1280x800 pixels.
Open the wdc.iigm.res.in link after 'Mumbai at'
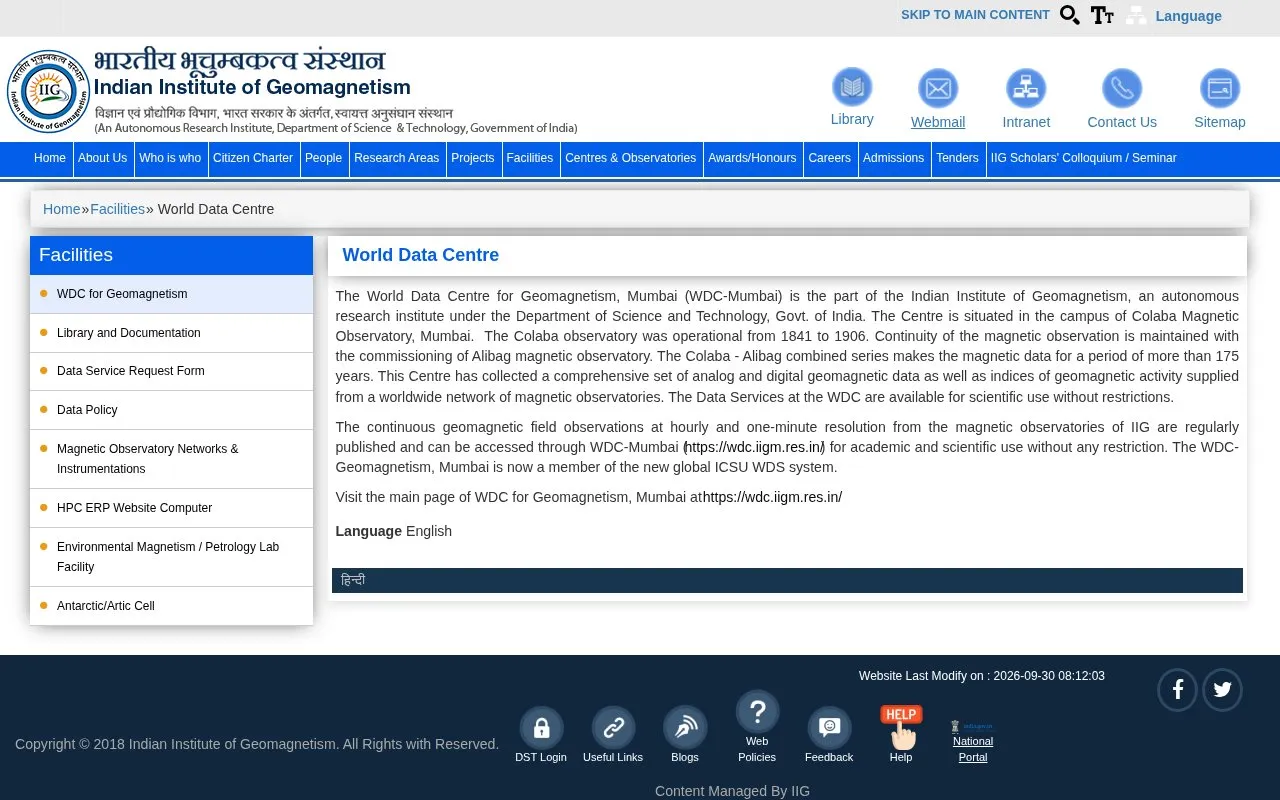pyautogui.click(x=772, y=497)
